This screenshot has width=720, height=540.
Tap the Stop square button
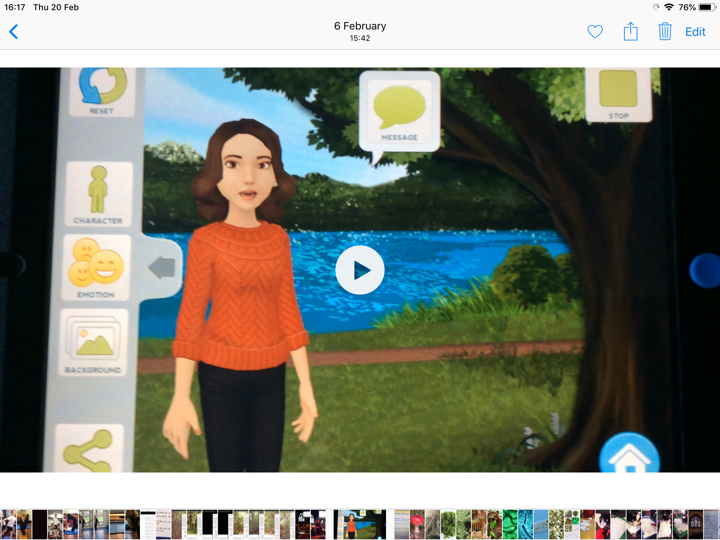point(618,93)
